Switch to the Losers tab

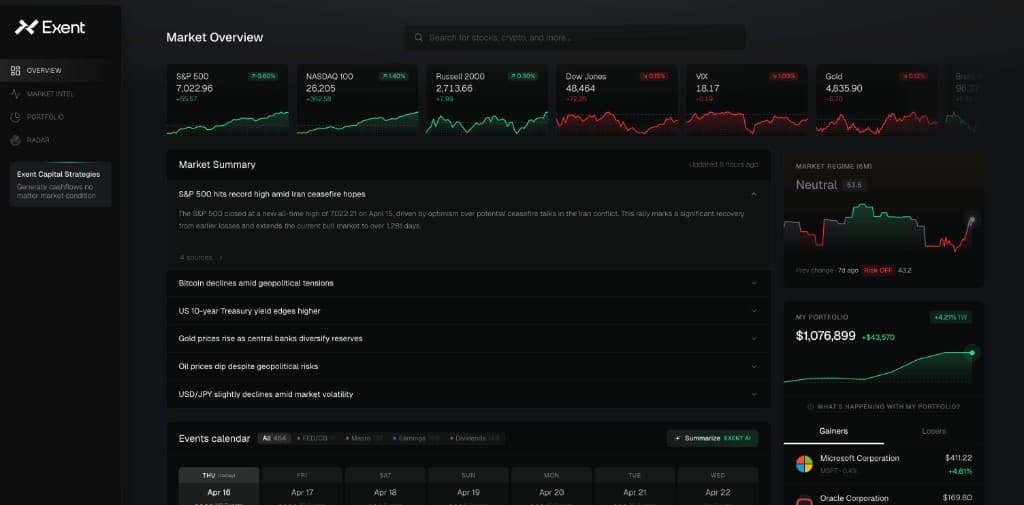pos(933,431)
